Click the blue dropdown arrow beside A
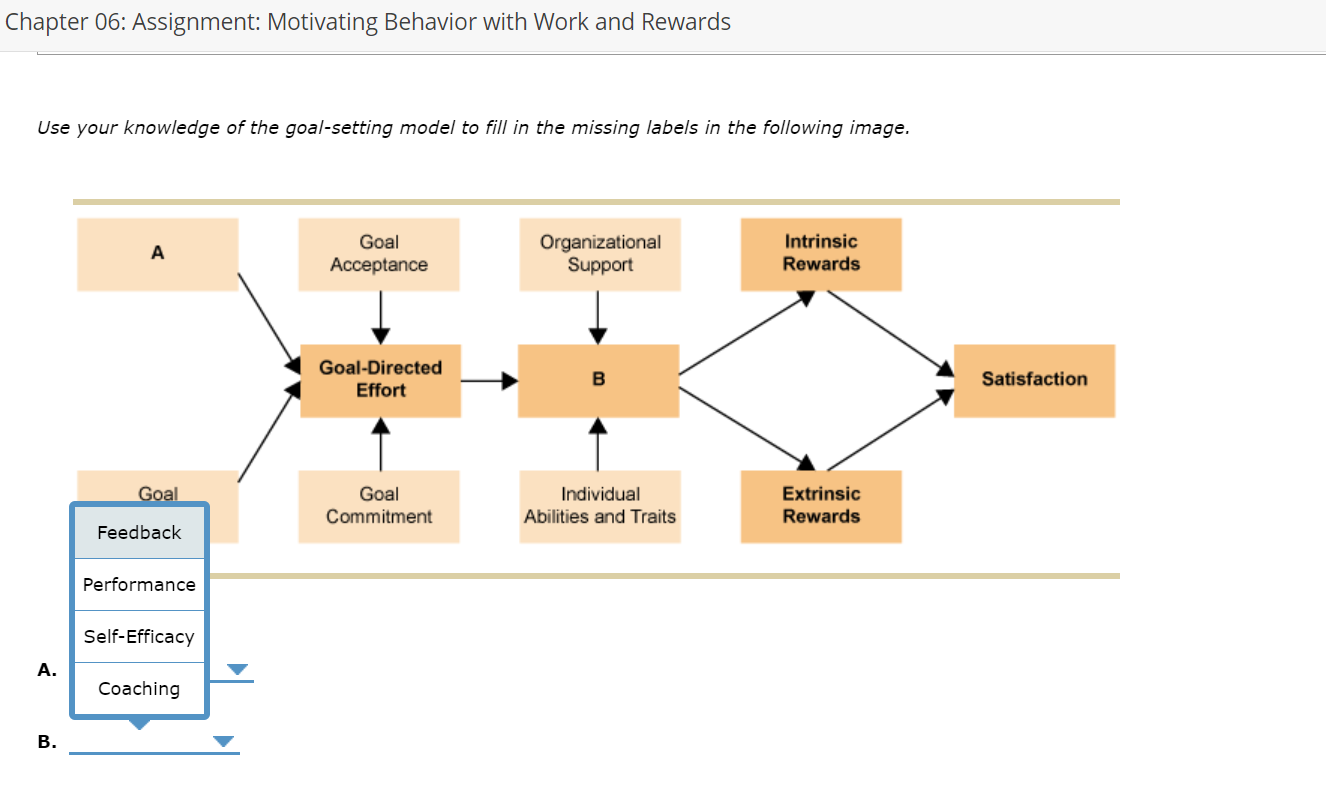Image resolution: width=1326 pixels, height=793 pixels. tap(235, 669)
